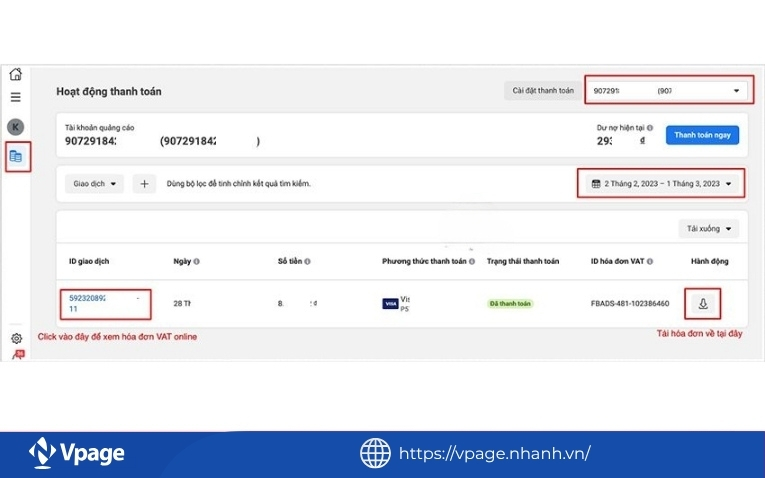Open the ad account selector dropdown
This screenshot has width=765, height=478.
point(667,91)
